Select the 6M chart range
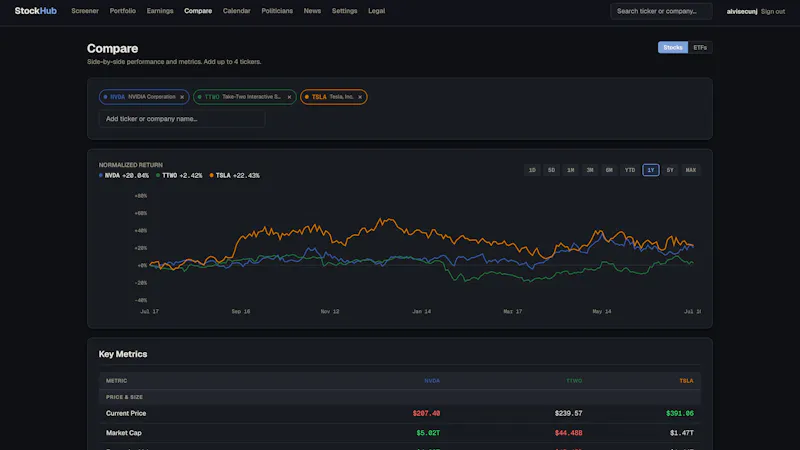The width and height of the screenshot is (800, 450). point(609,170)
